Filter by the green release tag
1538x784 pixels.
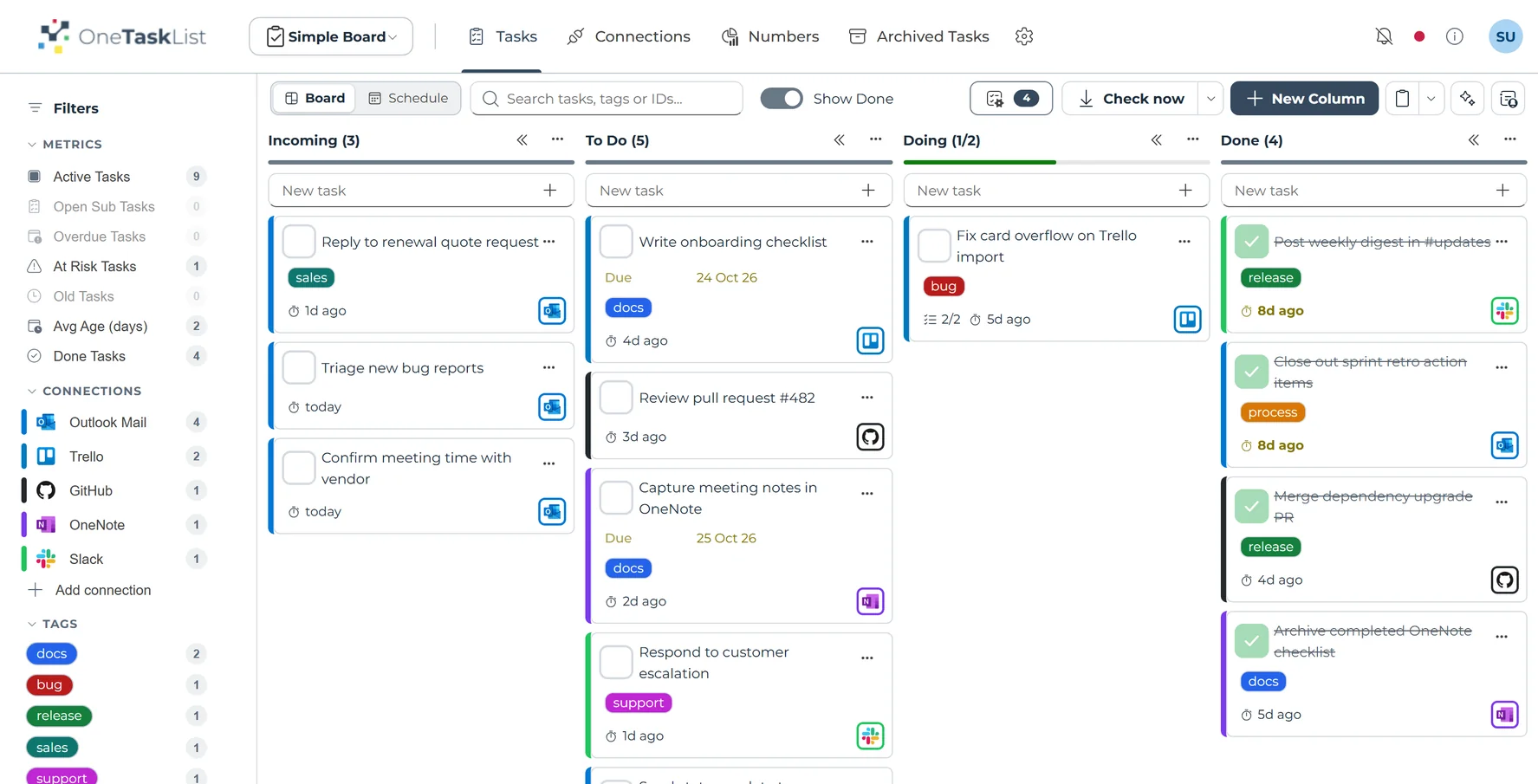pos(59,716)
